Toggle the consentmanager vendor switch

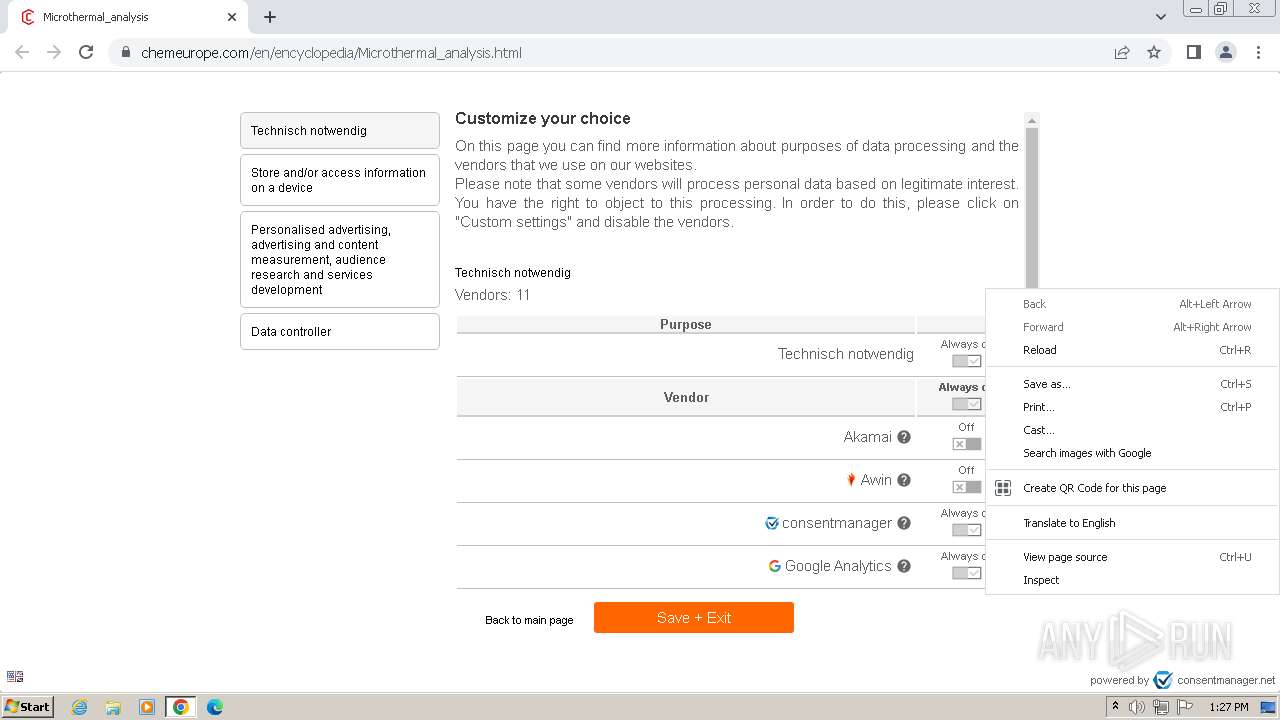coord(966,530)
